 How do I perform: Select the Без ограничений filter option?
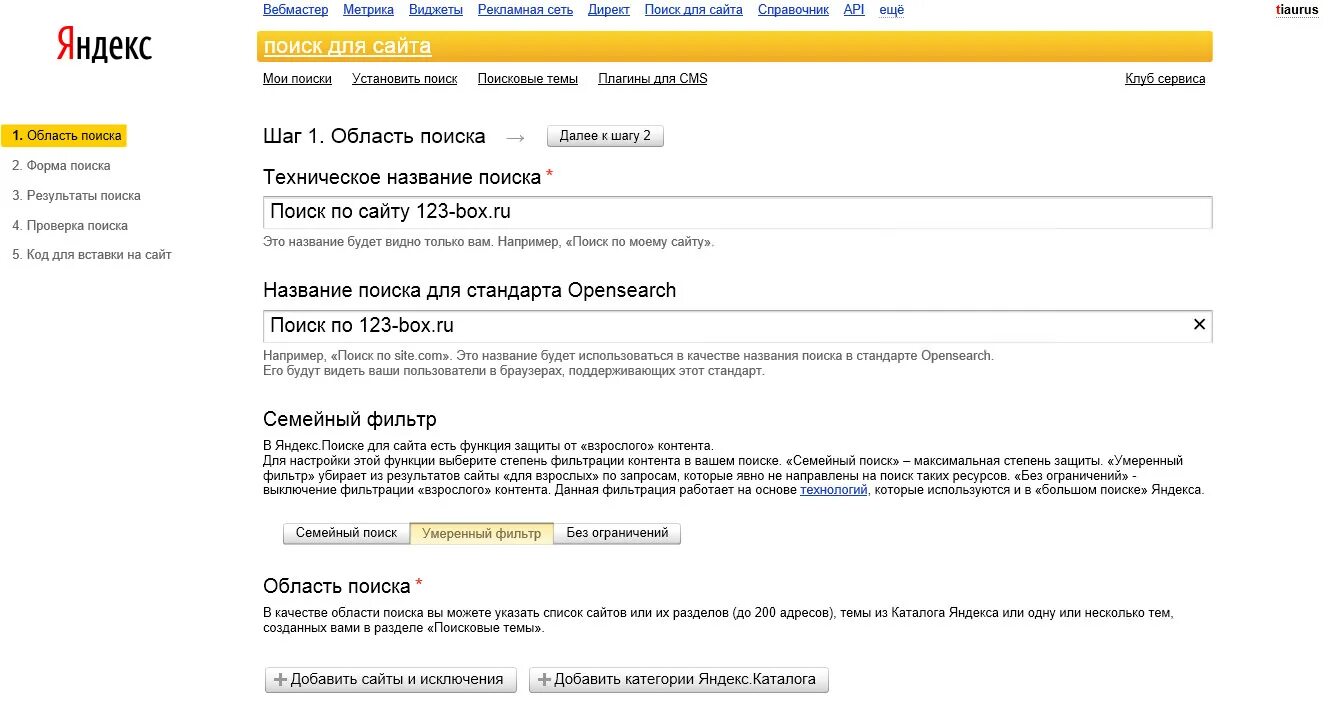coord(617,533)
